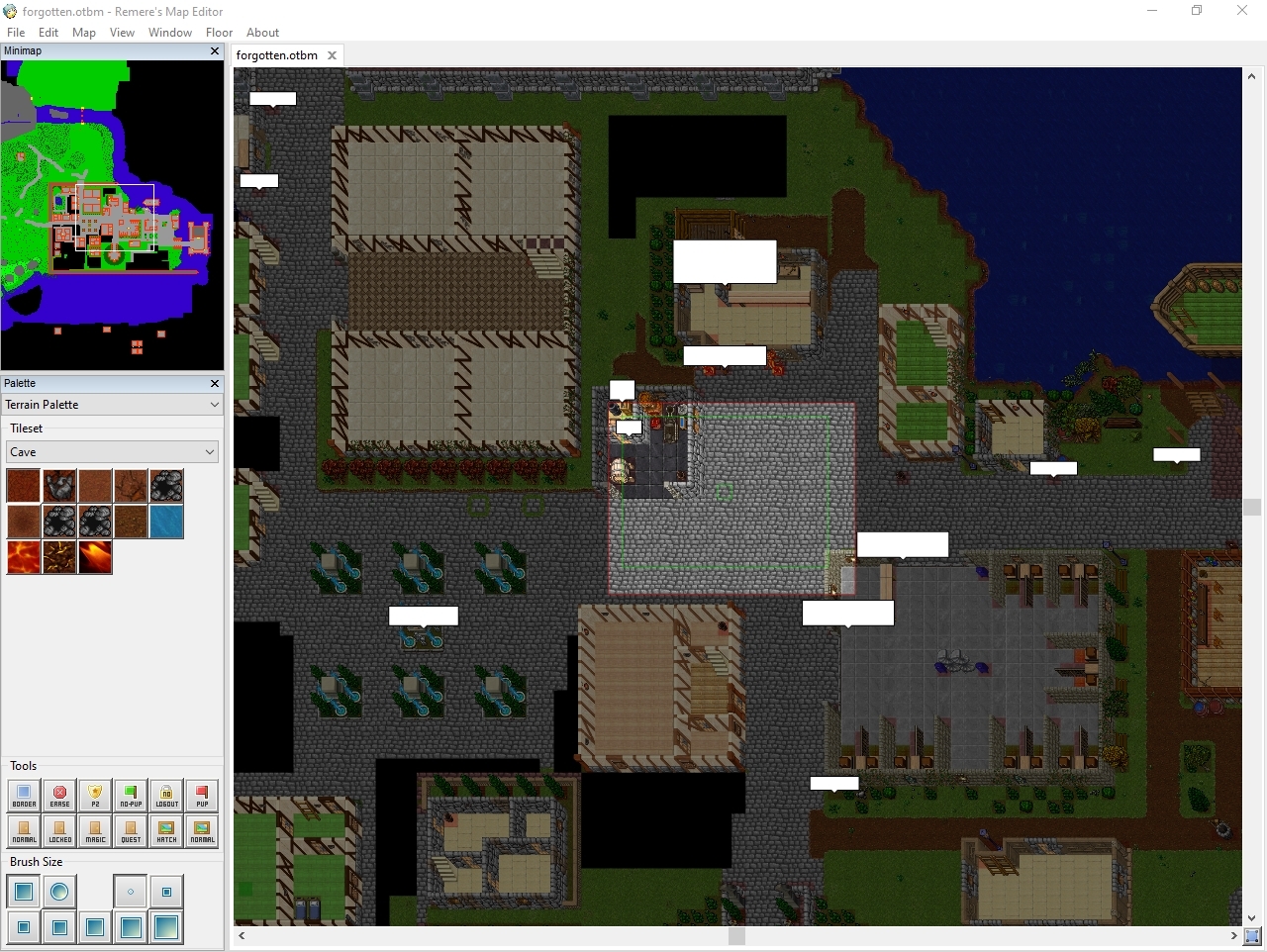Activate the Erase tool
This screenshot has width=1267, height=952.
coord(59,796)
